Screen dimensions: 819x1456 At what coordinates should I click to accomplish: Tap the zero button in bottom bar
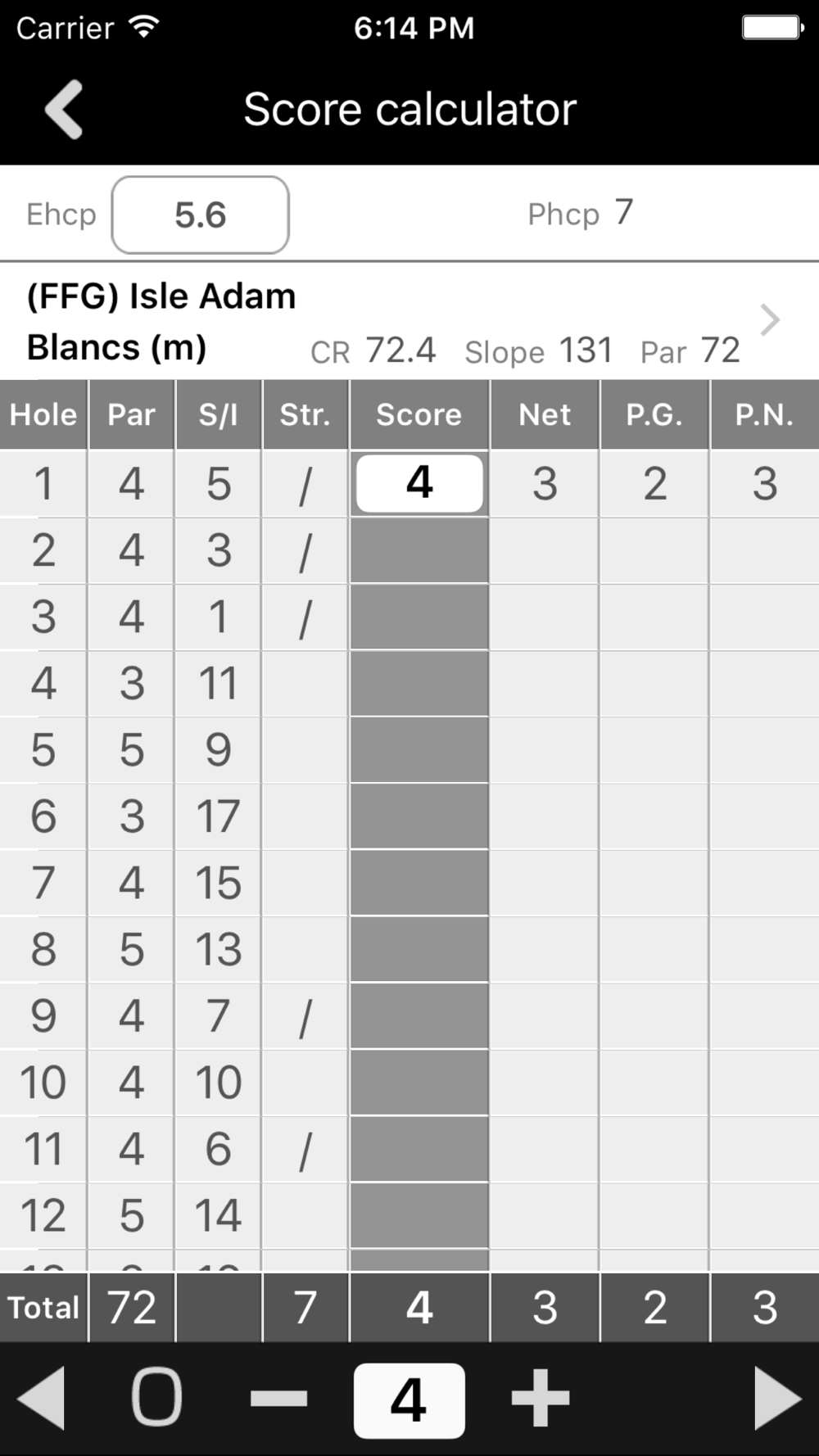pyautogui.click(x=156, y=1397)
